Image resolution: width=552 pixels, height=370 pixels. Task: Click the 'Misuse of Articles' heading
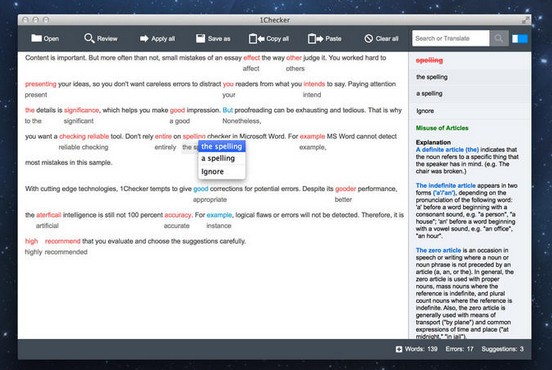[442, 128]
